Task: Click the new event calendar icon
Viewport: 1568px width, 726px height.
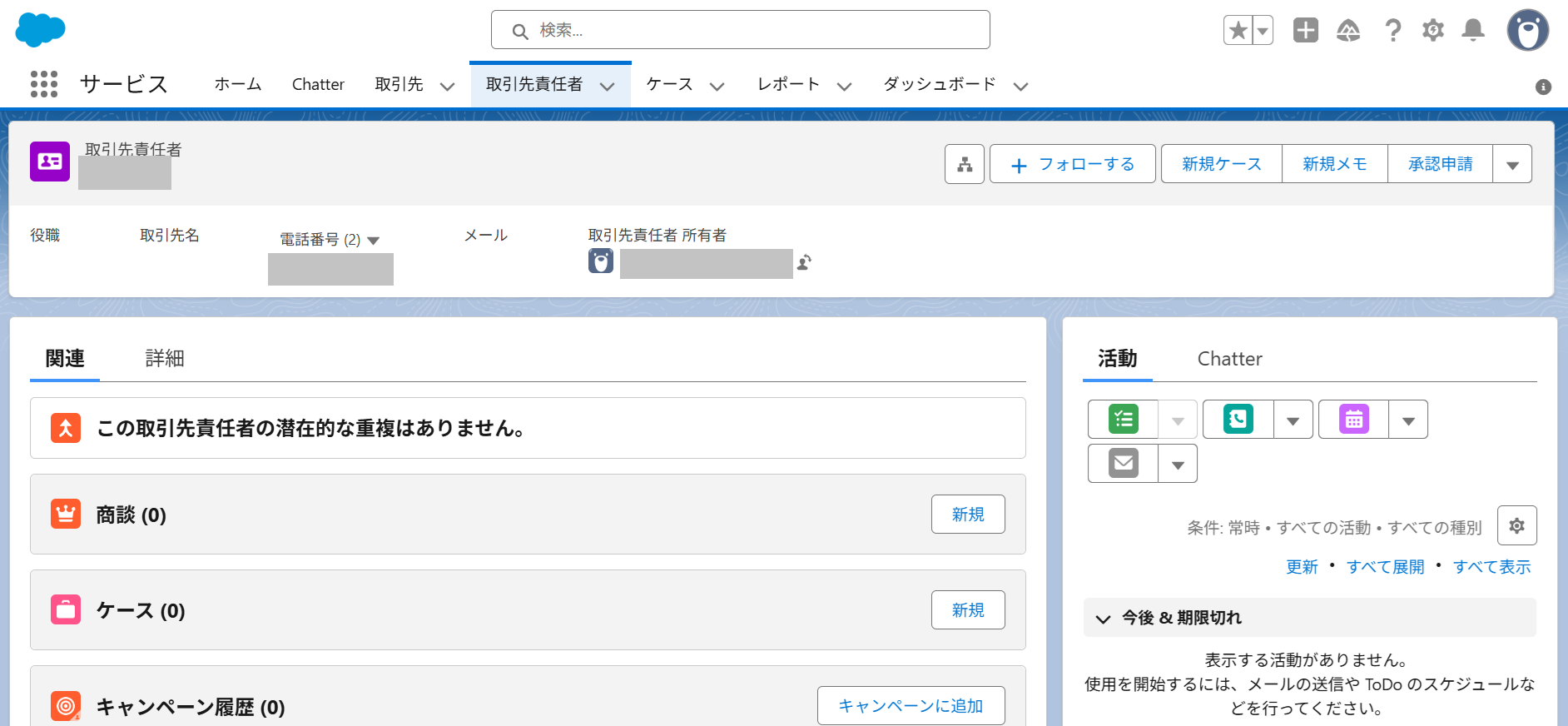Action: tap(1354, 419)
